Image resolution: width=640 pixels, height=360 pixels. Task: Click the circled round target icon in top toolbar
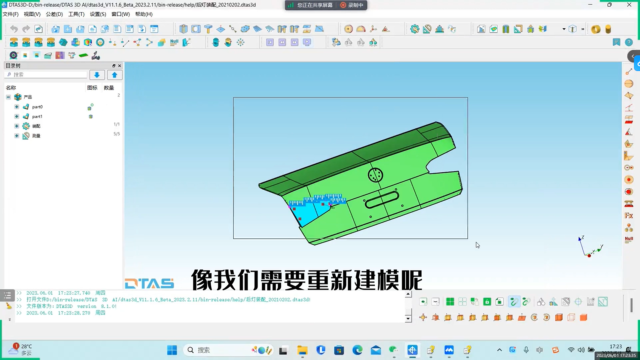(x=349, y=29)
